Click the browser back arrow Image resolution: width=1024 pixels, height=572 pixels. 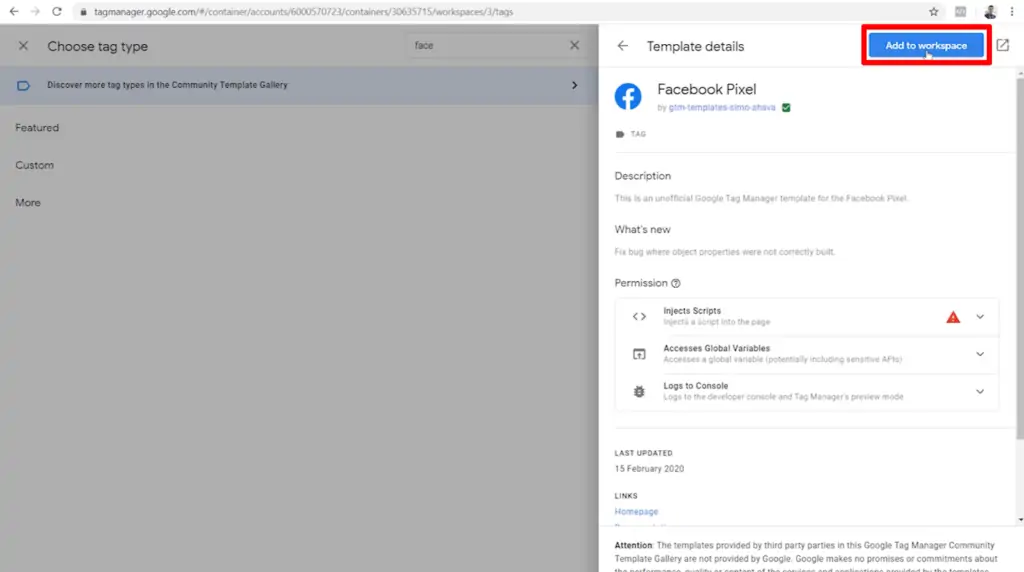pyautogui.click(x=14, y=12)
